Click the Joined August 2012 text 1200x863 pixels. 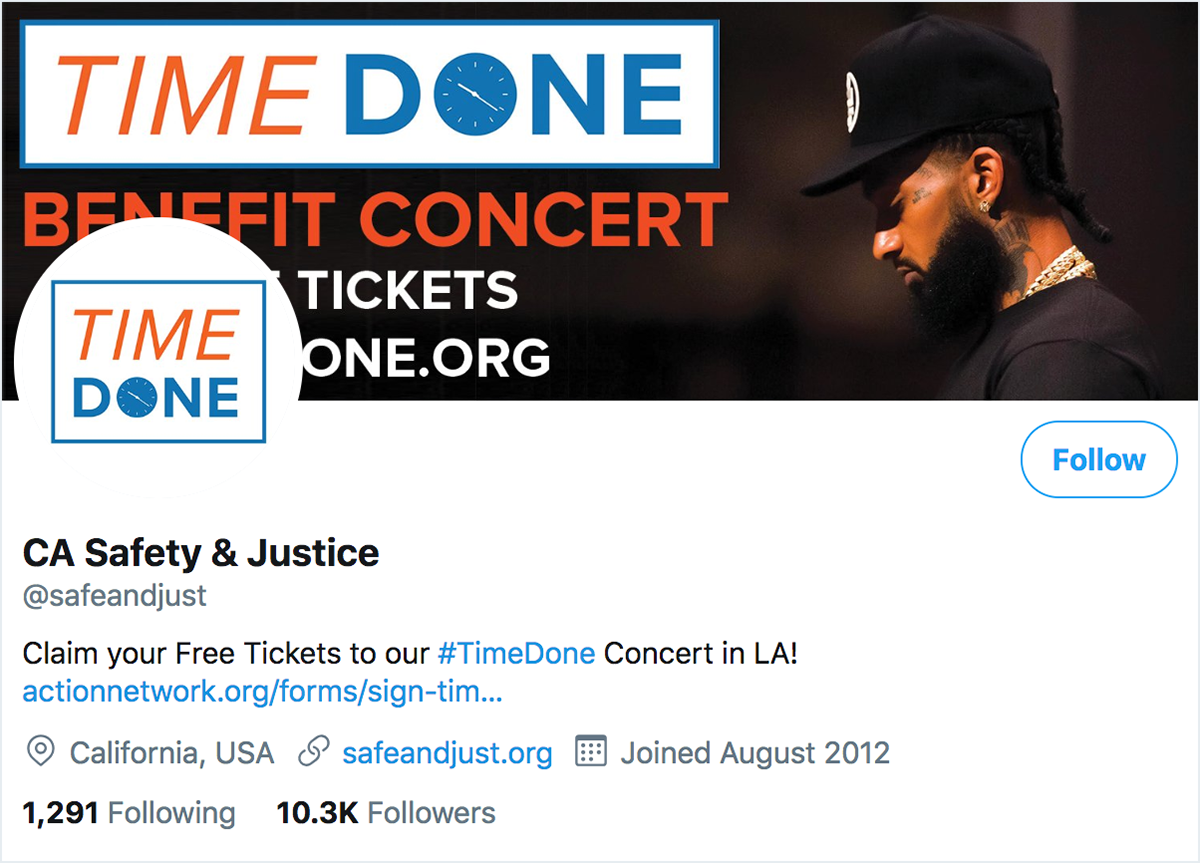(755, 752)
